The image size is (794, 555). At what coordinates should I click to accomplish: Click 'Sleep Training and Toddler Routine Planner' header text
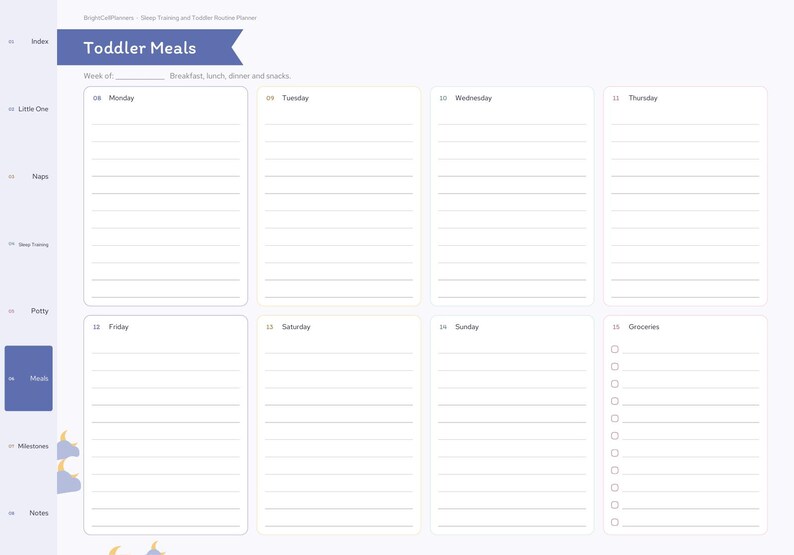[198, 18]
